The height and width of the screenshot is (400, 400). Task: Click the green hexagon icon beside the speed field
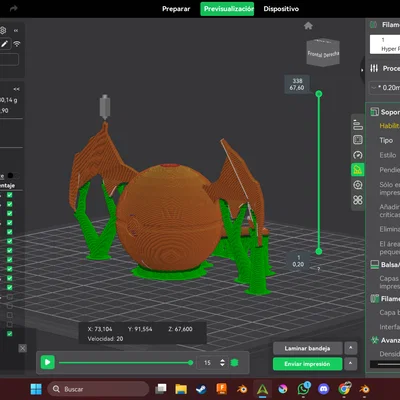click(x=234, y=363)
